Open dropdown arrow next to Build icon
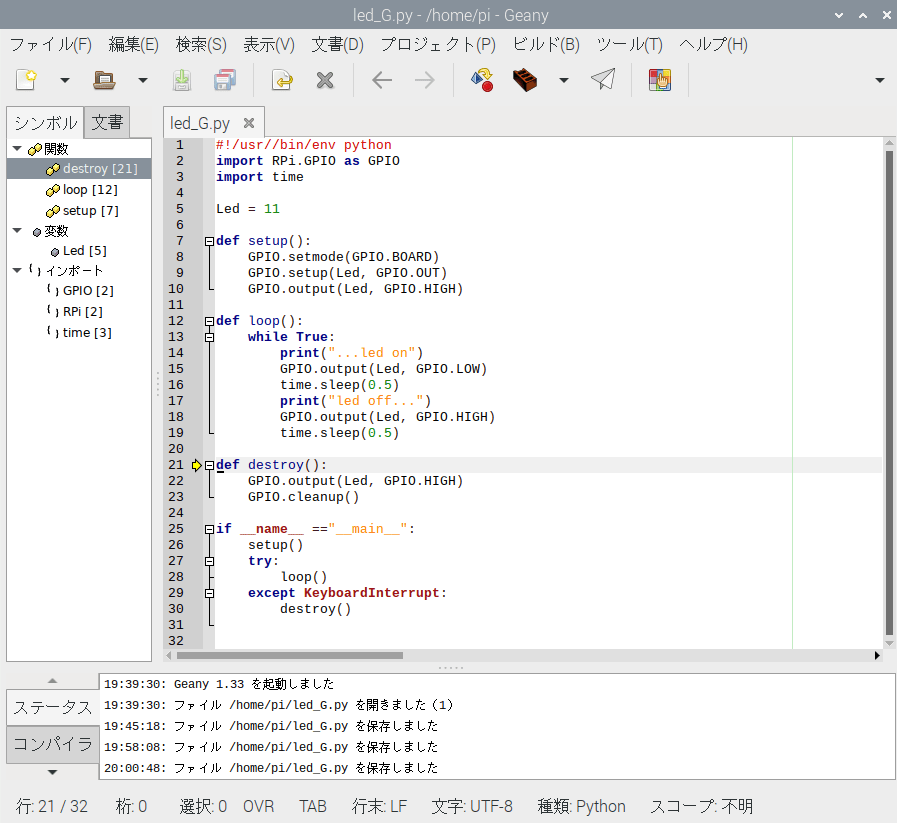 pos(563,80)
